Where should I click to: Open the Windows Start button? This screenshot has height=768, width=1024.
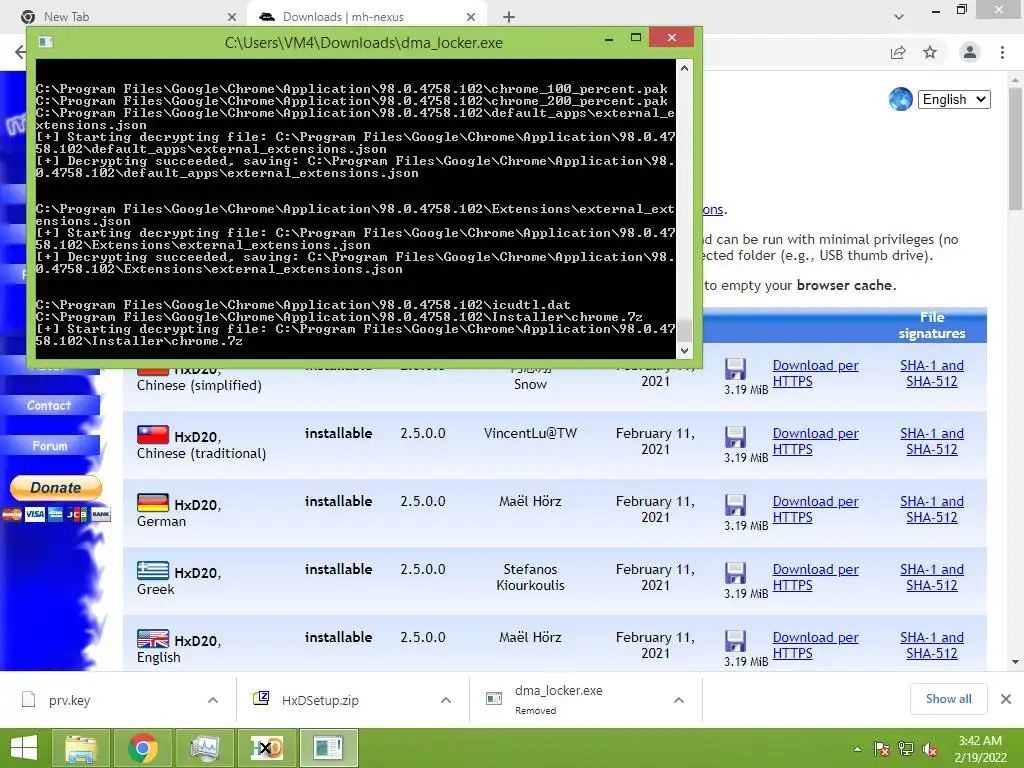[x=24, y=748]
